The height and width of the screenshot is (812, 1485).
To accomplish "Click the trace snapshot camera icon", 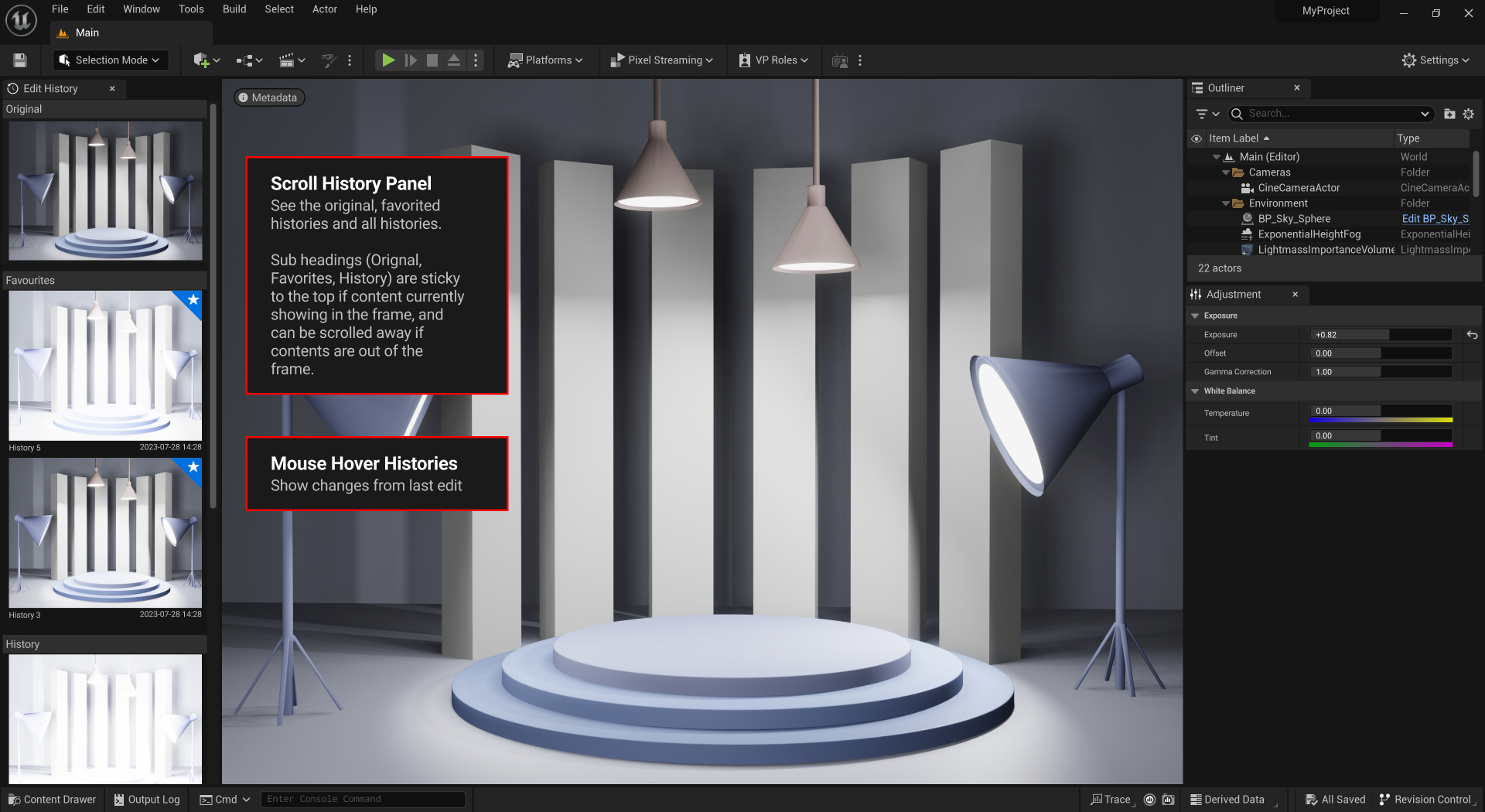I will tap(1169, 800).
